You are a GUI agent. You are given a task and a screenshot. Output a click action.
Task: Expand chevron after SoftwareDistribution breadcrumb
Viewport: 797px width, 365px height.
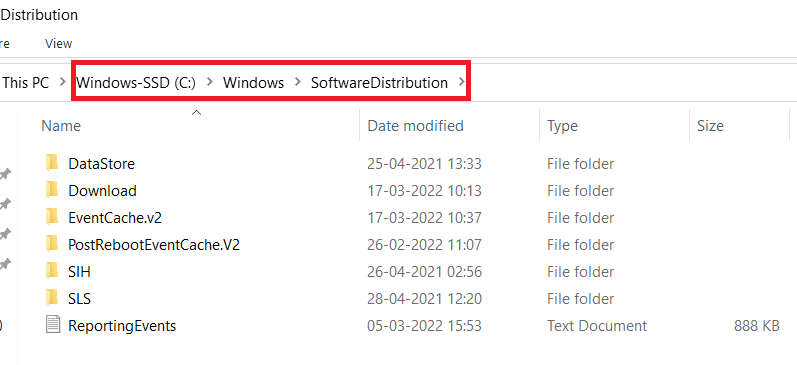(x=461, y=82)
